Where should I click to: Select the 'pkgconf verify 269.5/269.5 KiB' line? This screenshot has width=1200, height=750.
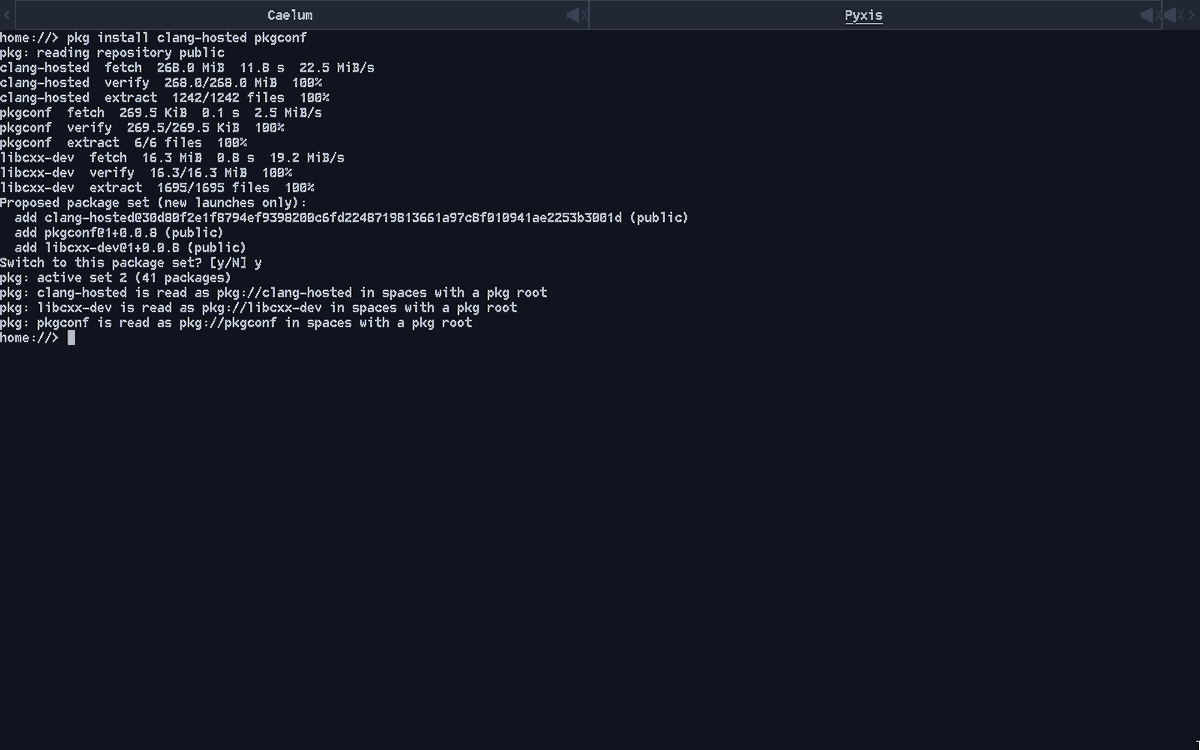[x=142, y=128]
